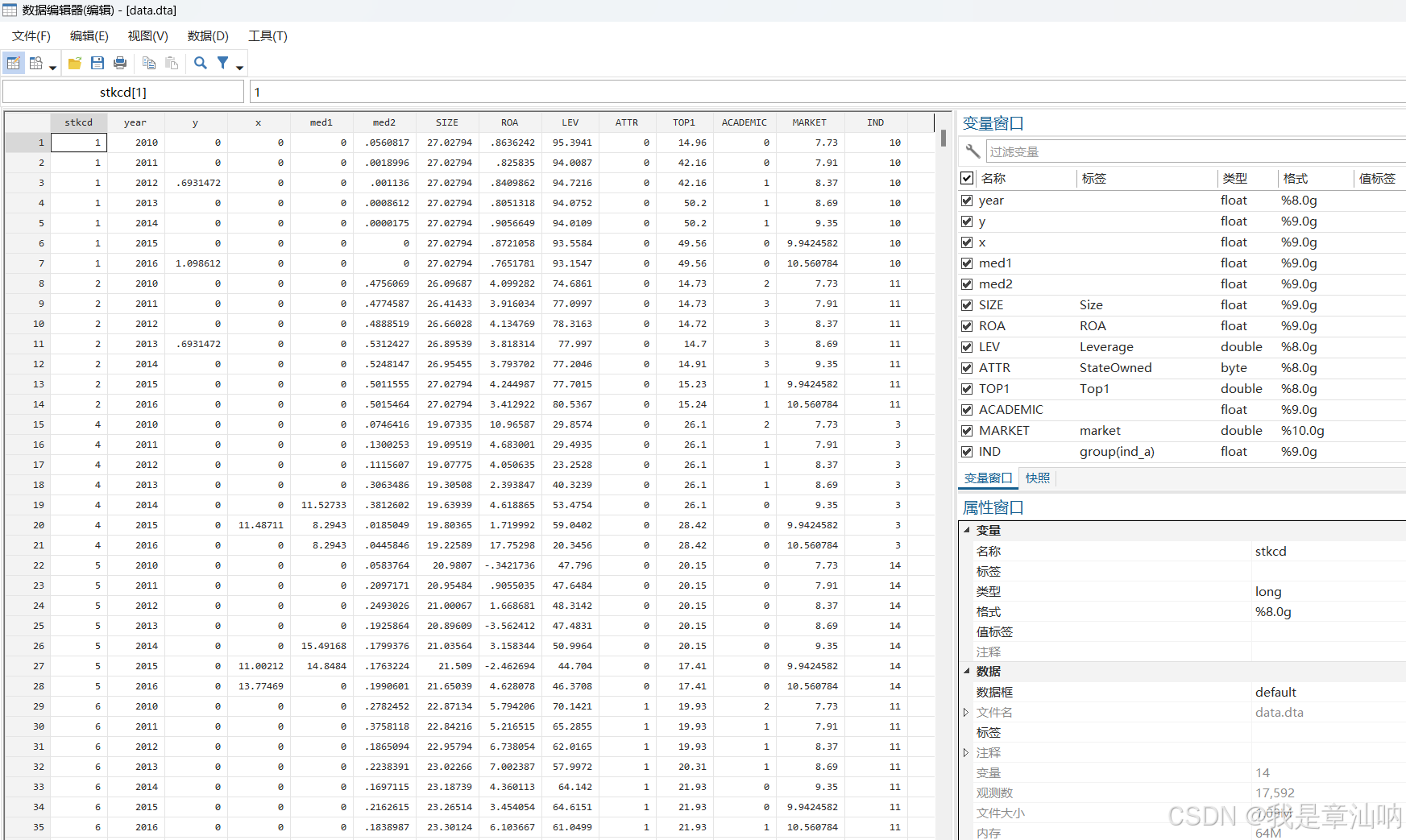
Task: Select the MARKET column header in data grid
Action: click(809, 122)
